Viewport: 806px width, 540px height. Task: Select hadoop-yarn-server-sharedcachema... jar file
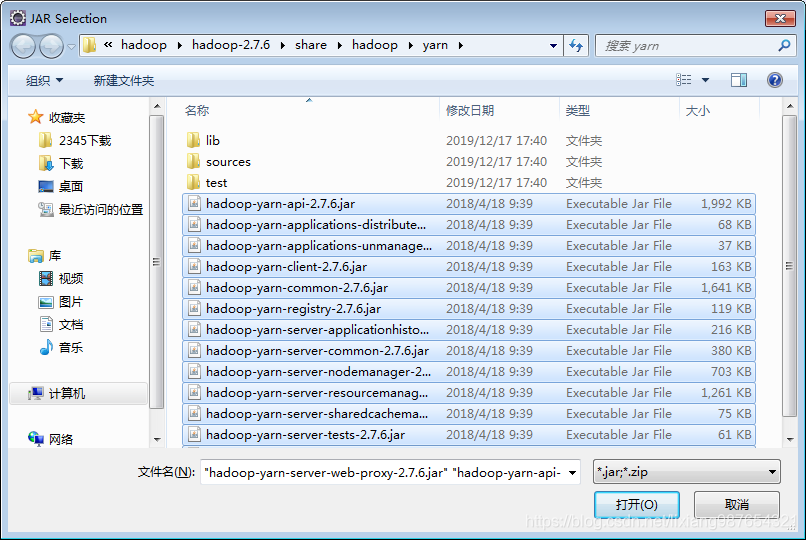[468, 414]
